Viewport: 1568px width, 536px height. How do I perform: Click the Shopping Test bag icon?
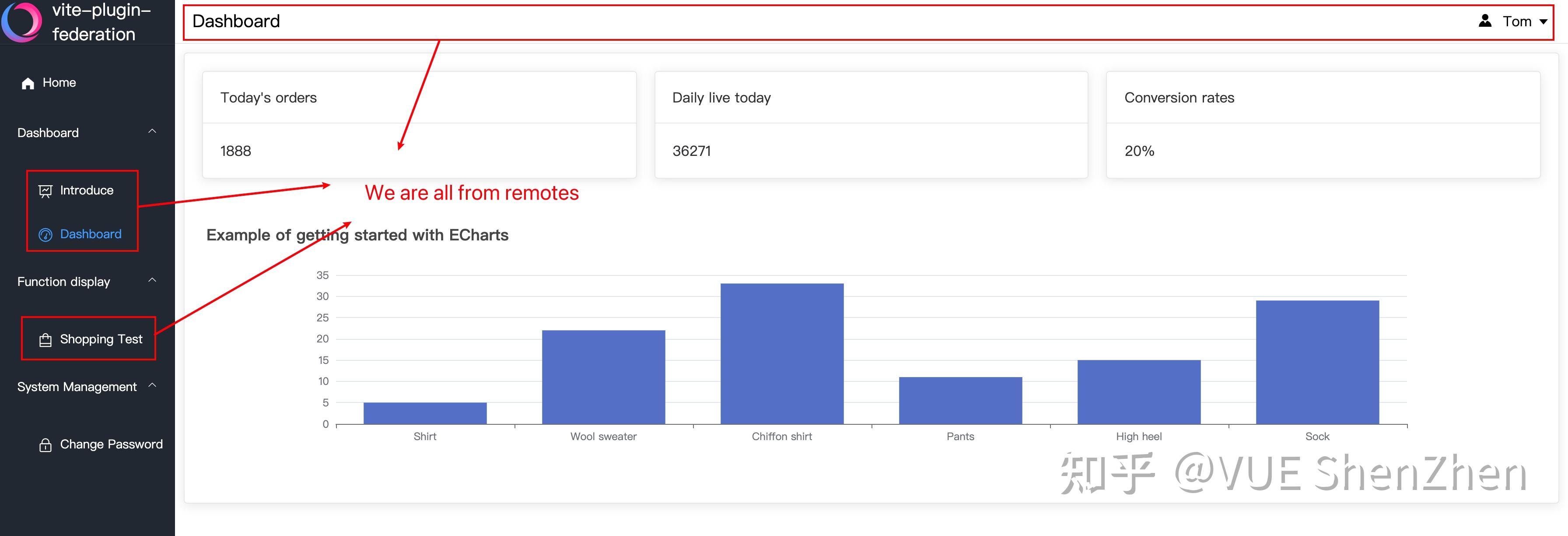pos(45,340)
